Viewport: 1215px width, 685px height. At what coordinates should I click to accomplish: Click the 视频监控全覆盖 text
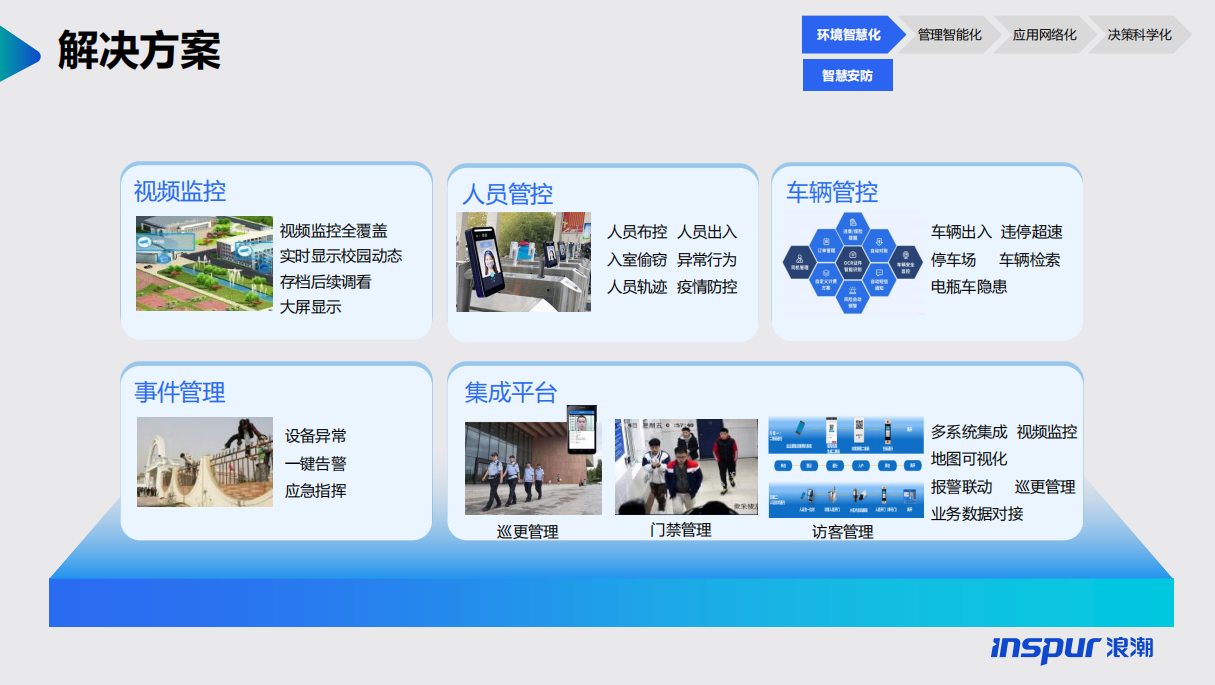[334, 231]
